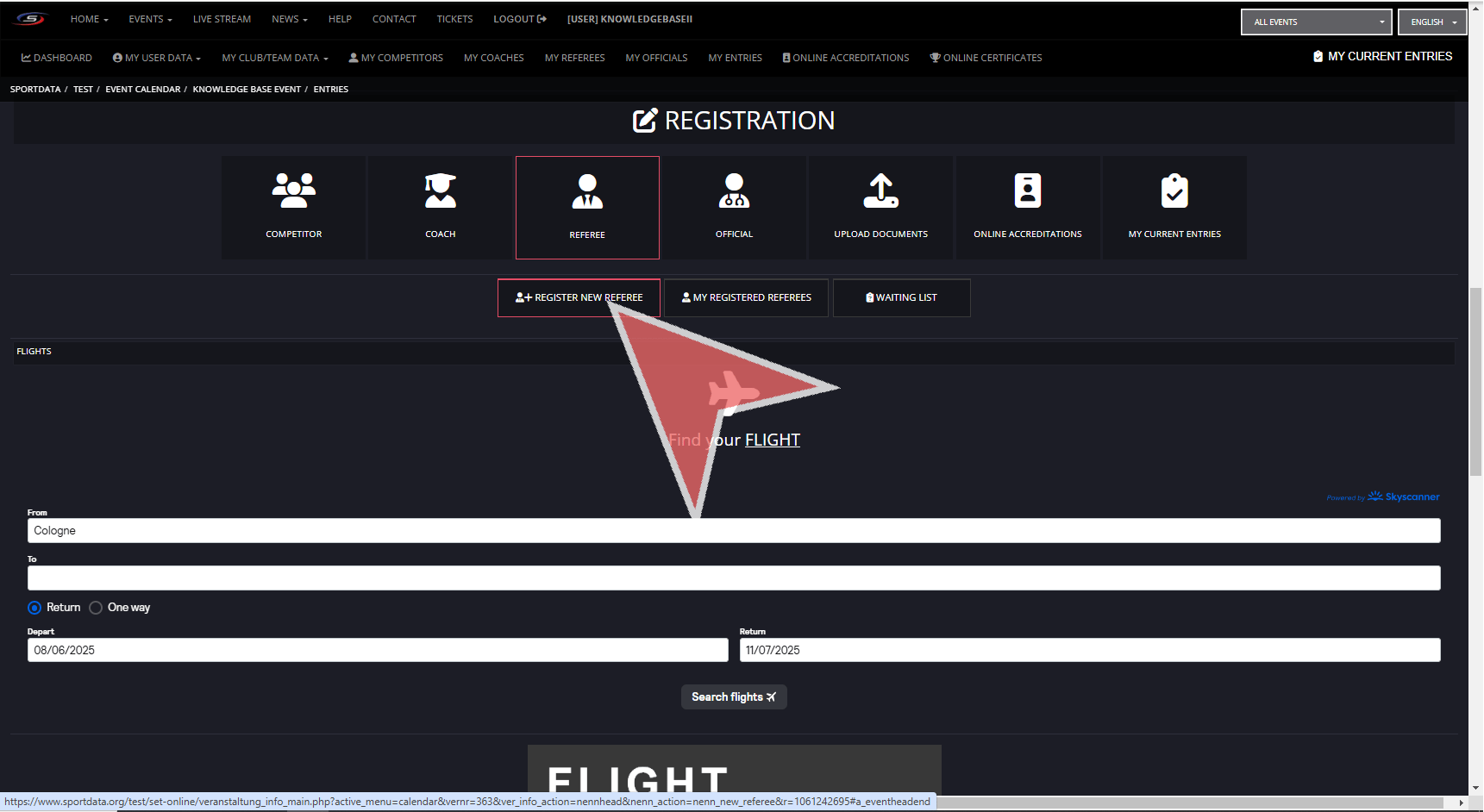Click the Sportdata logo icon

coord(30,19)
